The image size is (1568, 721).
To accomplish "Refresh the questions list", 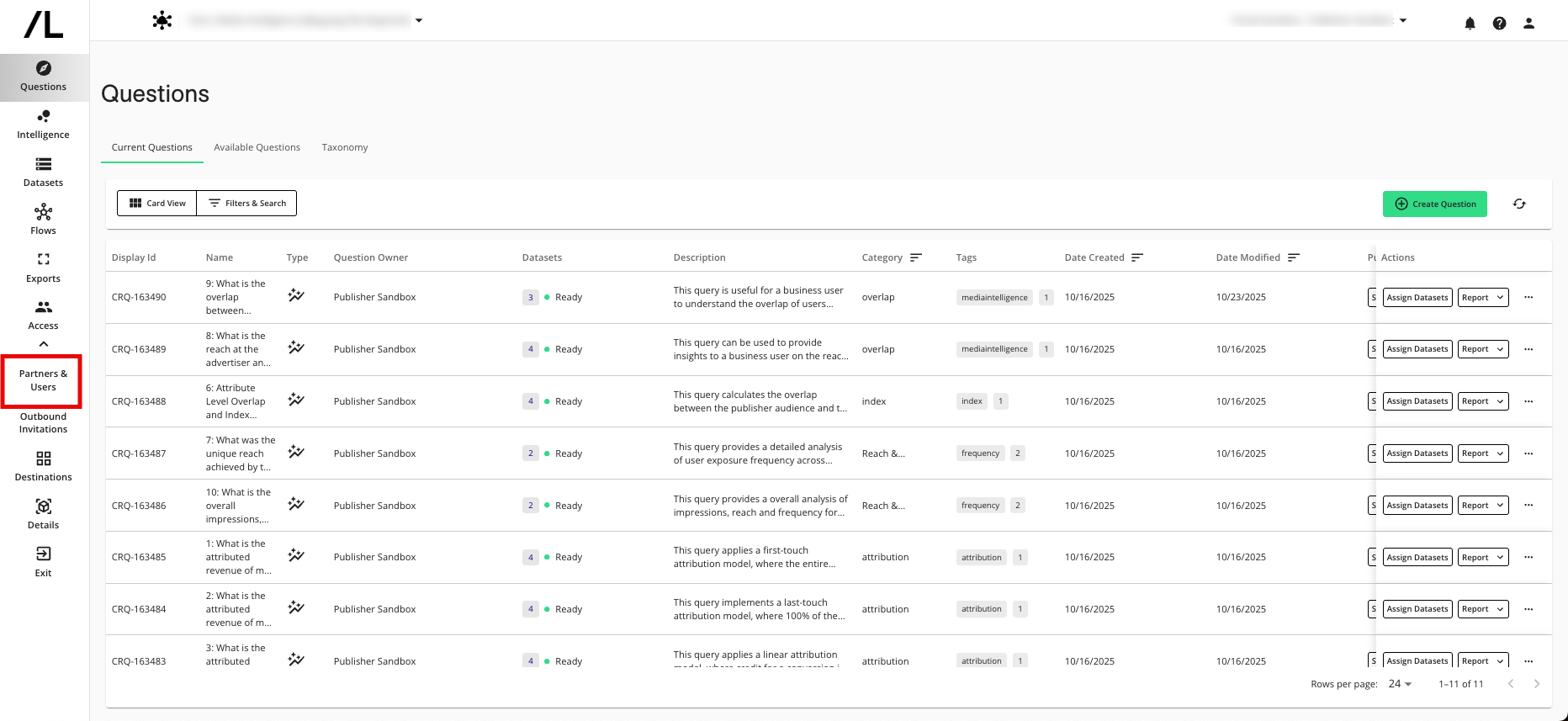I will click(x=1519, y=204).
